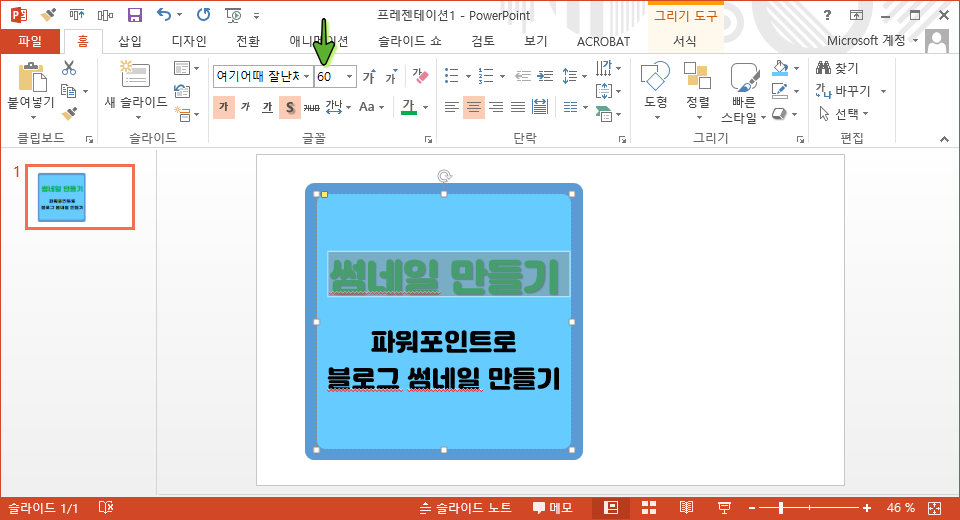Open Quick Styles (빠른 스타일) gallery
The width and height of the screenshot is (960, 520).
(x=744, y=93)
